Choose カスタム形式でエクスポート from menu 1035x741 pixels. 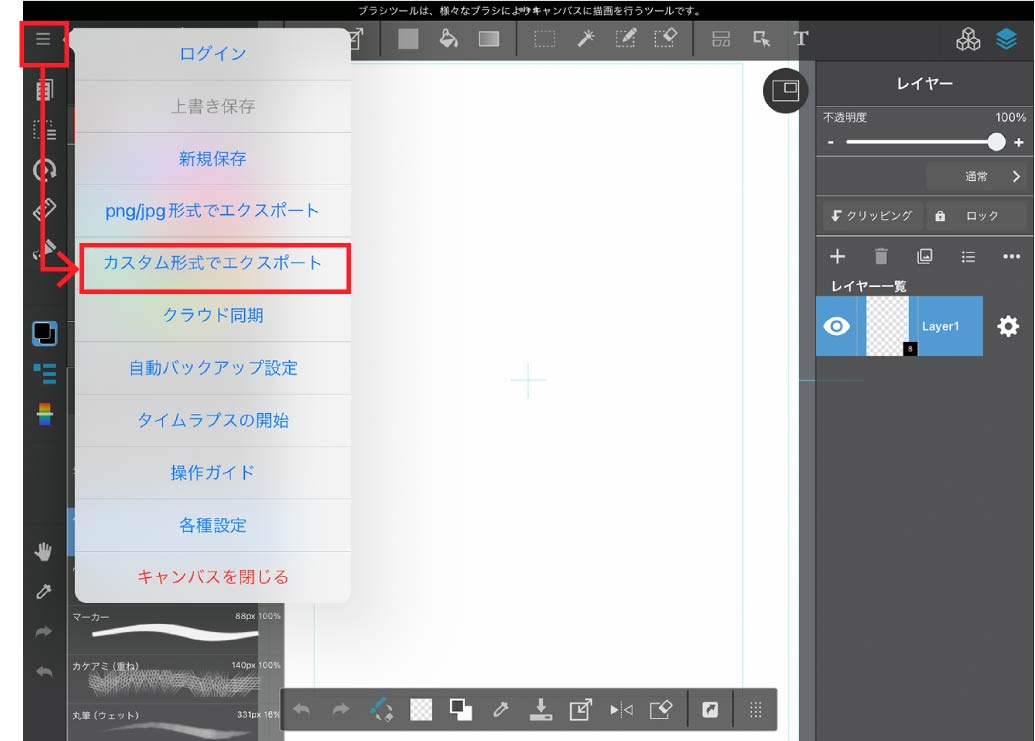point(213,263)
